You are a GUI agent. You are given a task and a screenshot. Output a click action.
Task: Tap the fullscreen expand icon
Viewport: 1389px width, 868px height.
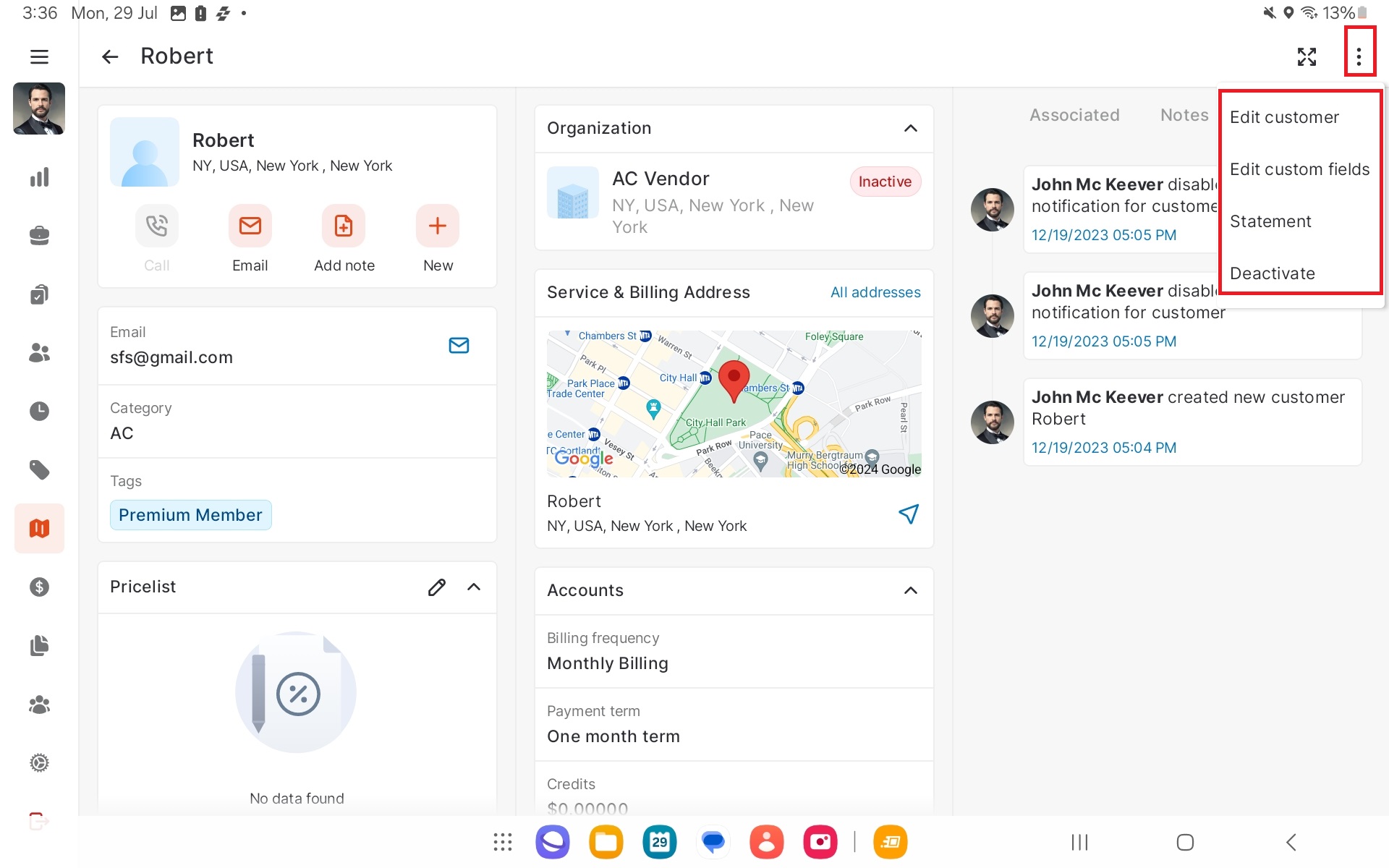(1306, 56)
